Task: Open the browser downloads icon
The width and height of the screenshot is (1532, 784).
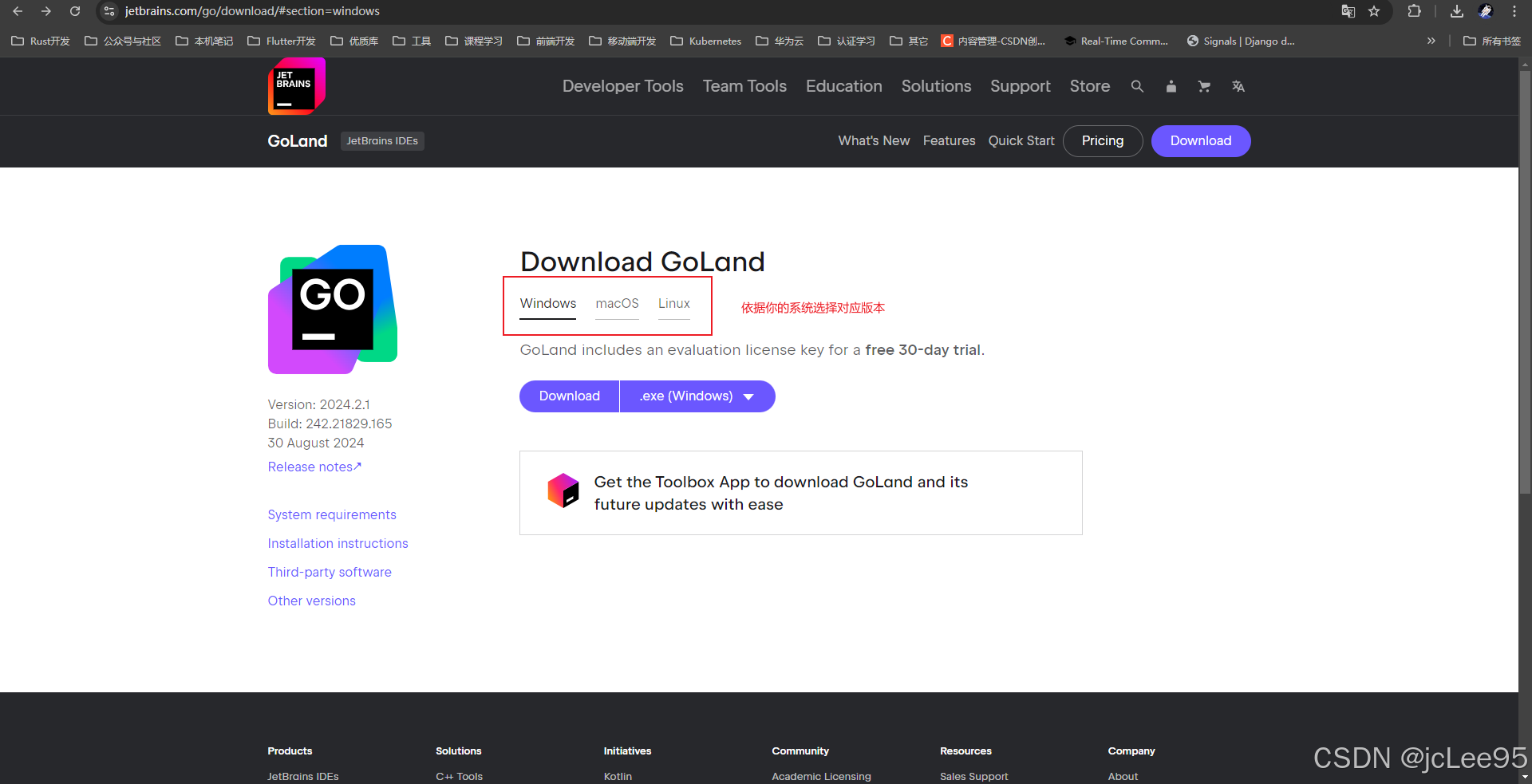Action: [1457, 11]
